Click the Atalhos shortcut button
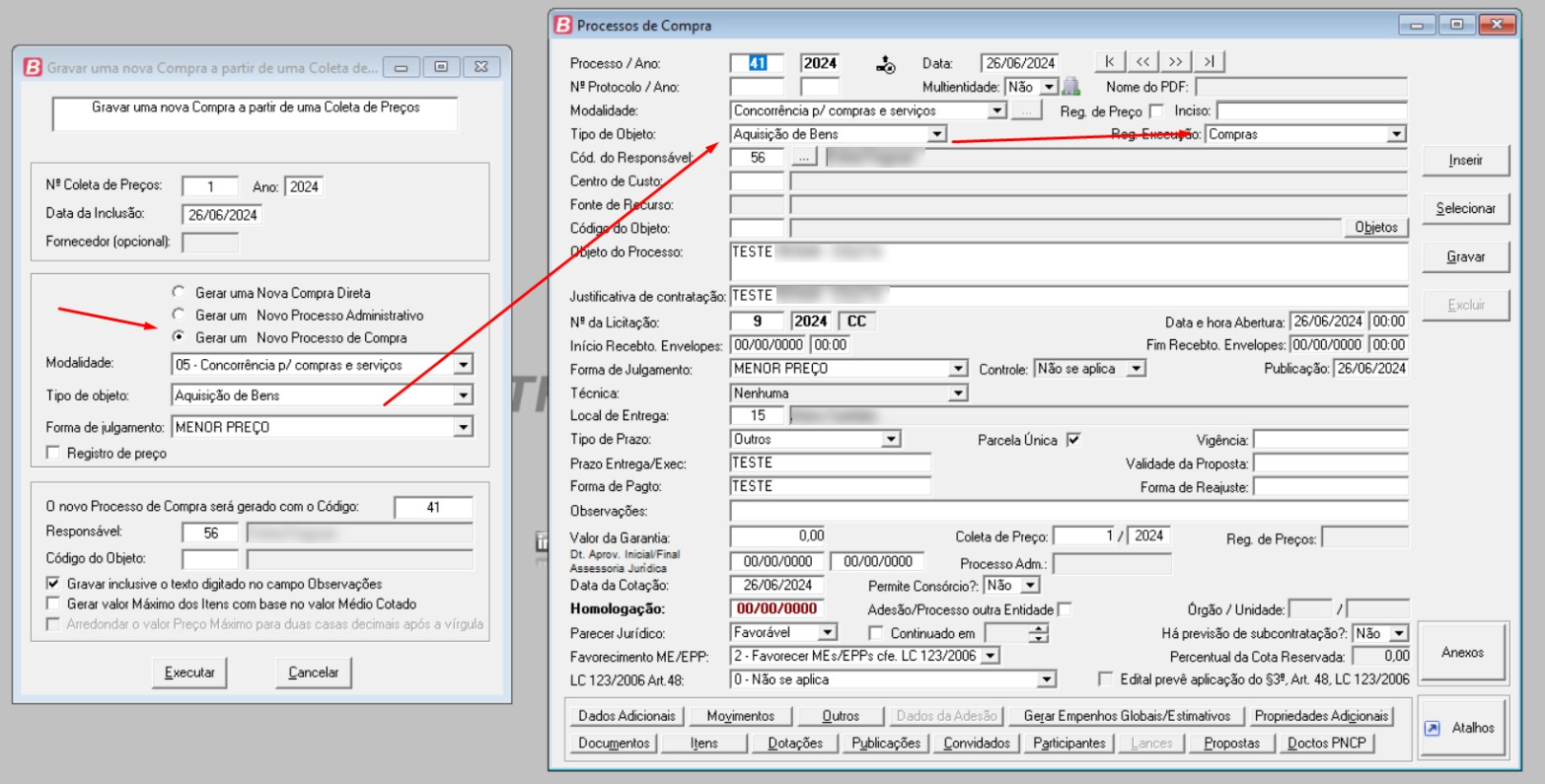This screenshot has height=784, width=1545. point(1462,728)
